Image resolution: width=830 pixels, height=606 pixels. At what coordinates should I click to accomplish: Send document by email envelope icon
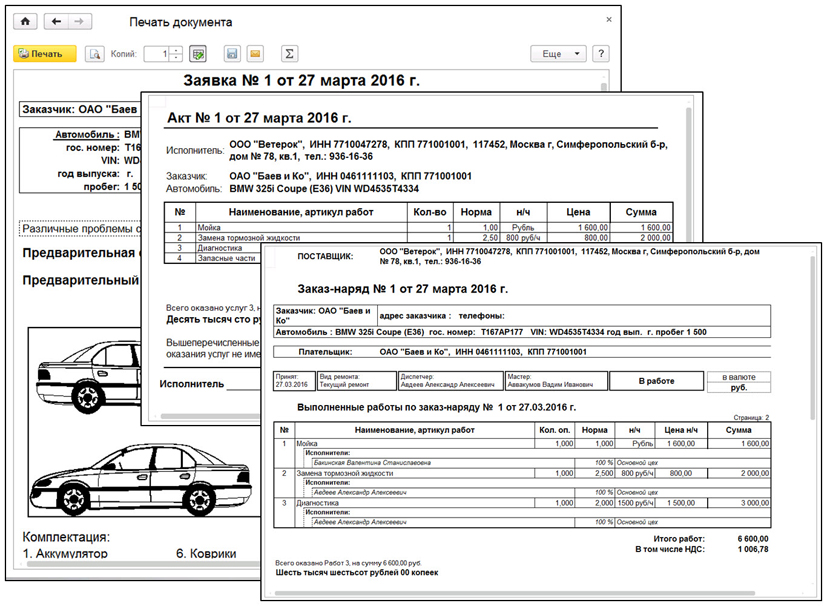point(255,54)
